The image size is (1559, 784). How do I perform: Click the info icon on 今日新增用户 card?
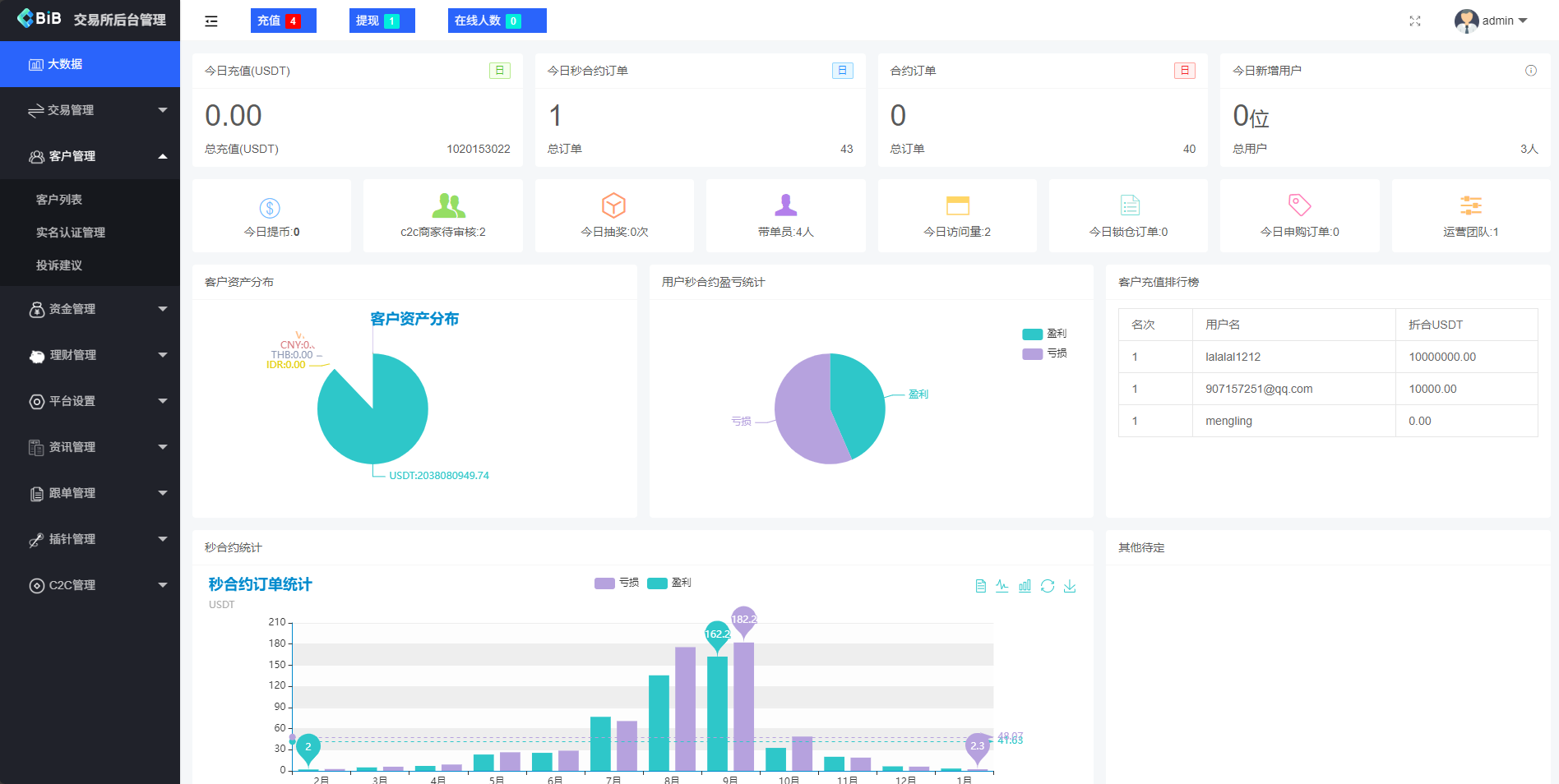pos(1531,71)
